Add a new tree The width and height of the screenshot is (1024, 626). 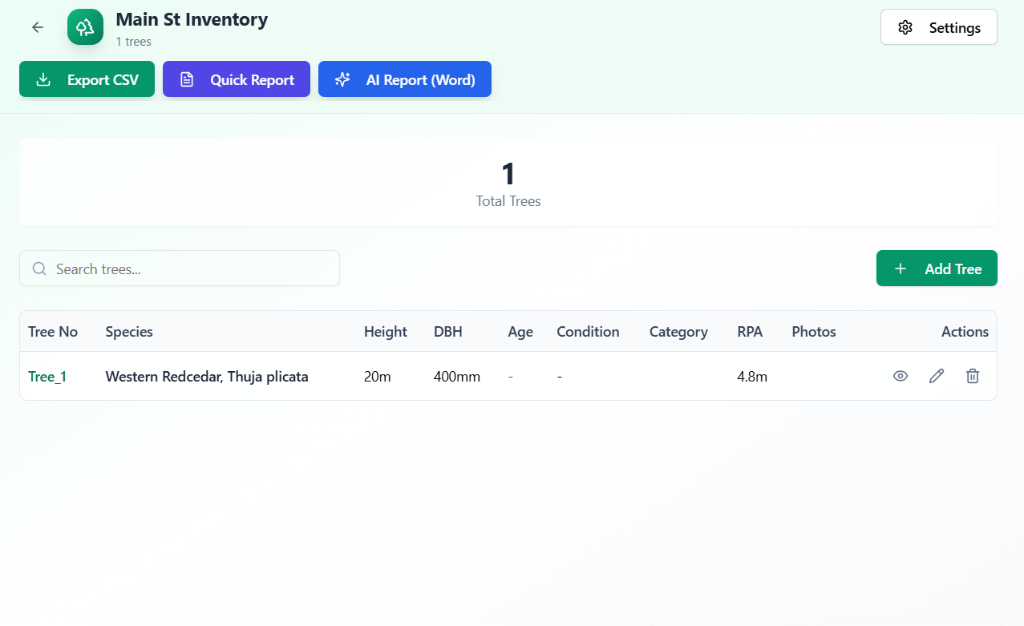(936, 268)
